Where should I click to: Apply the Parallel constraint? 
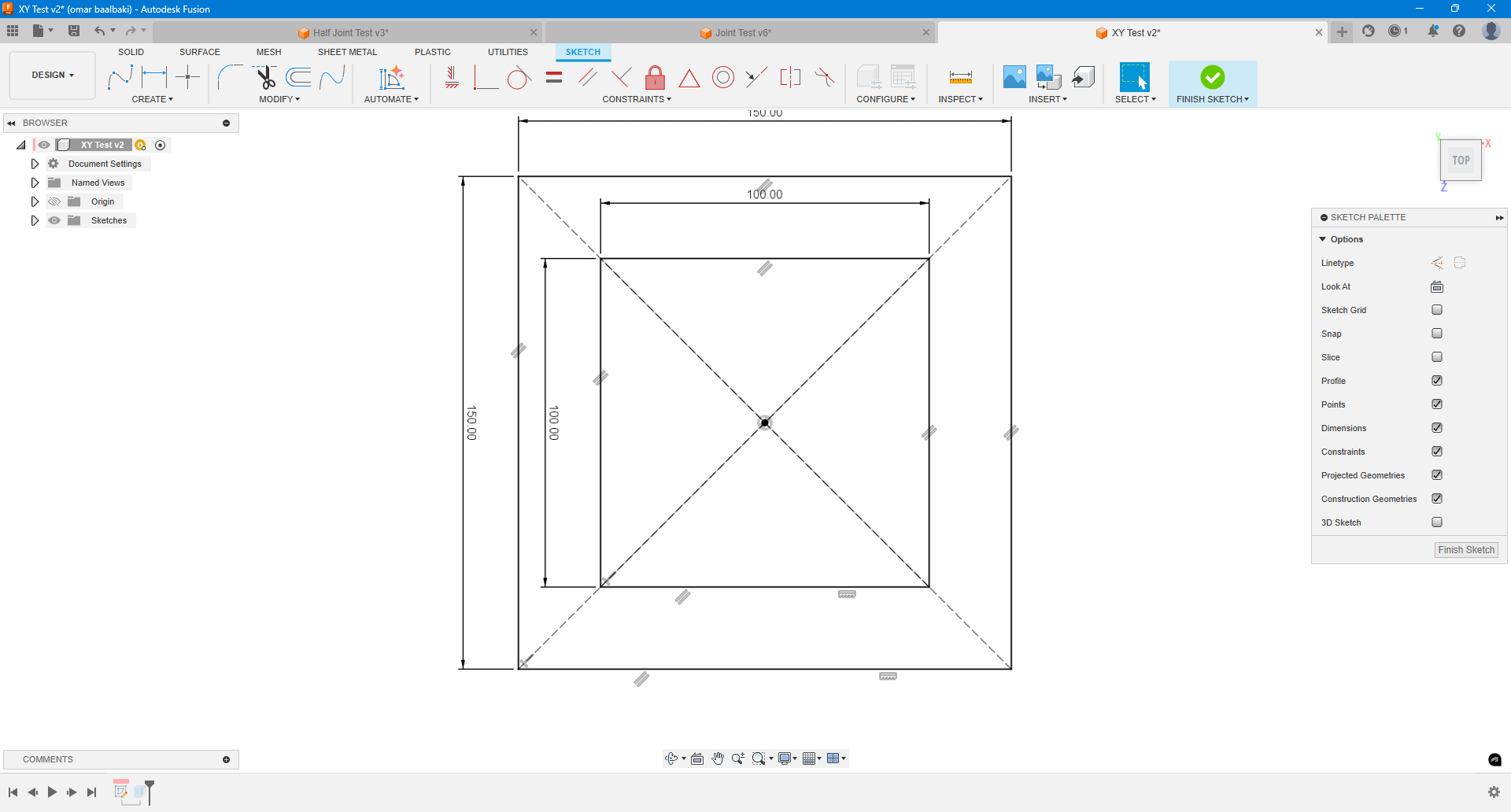588,77
